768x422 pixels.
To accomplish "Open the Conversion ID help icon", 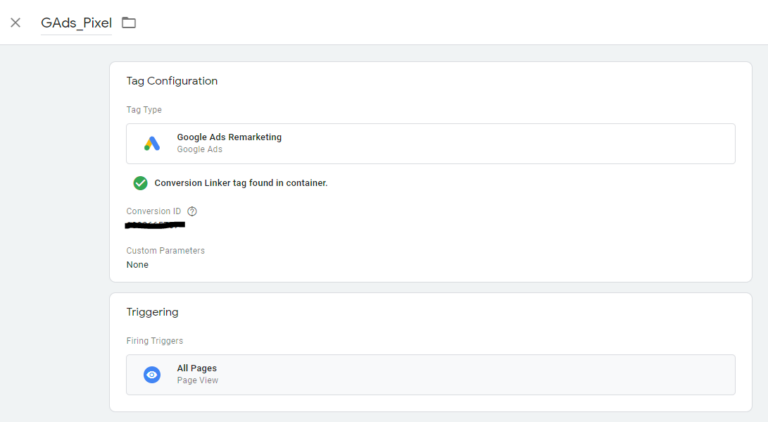I will point(192,211).
